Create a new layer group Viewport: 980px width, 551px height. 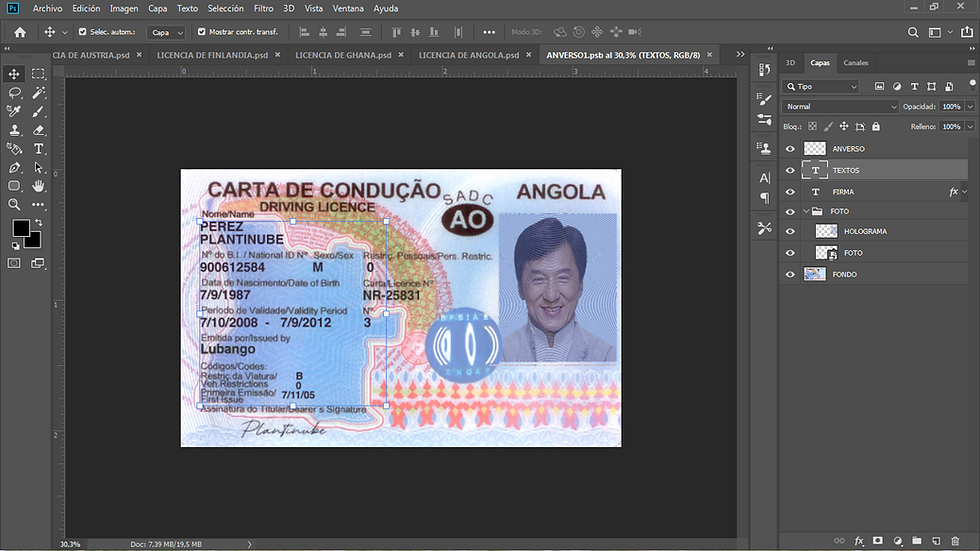click(x=917, y=541)
